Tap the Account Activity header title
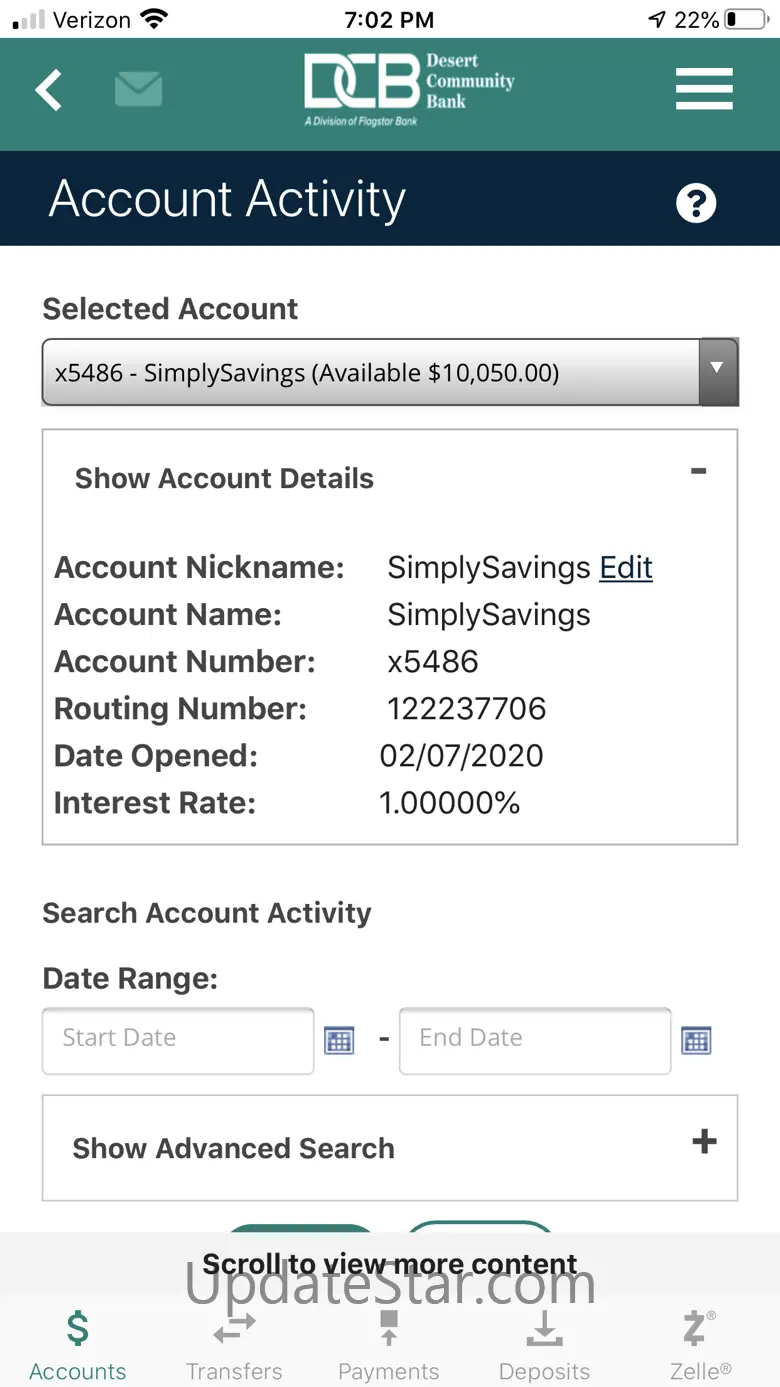The height and width of the screenshot is (1387, 780). tap(227, 199)
